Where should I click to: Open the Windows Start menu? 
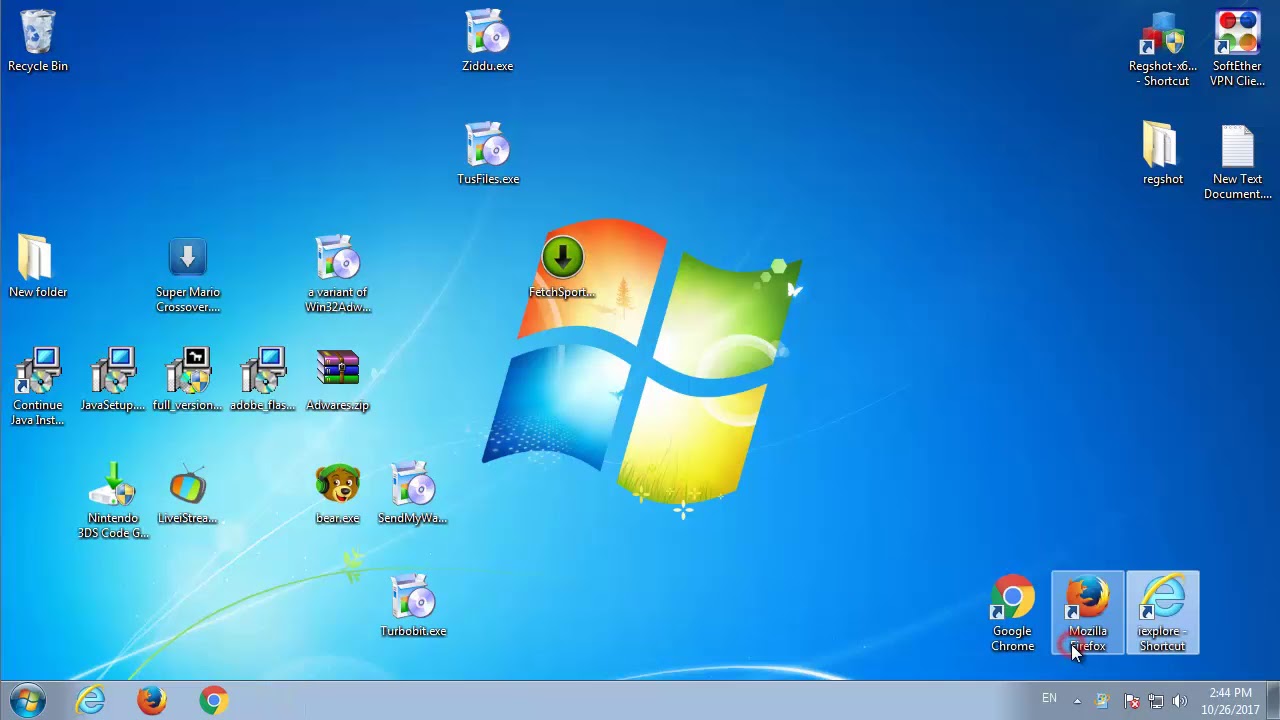[x=28, y=700]
